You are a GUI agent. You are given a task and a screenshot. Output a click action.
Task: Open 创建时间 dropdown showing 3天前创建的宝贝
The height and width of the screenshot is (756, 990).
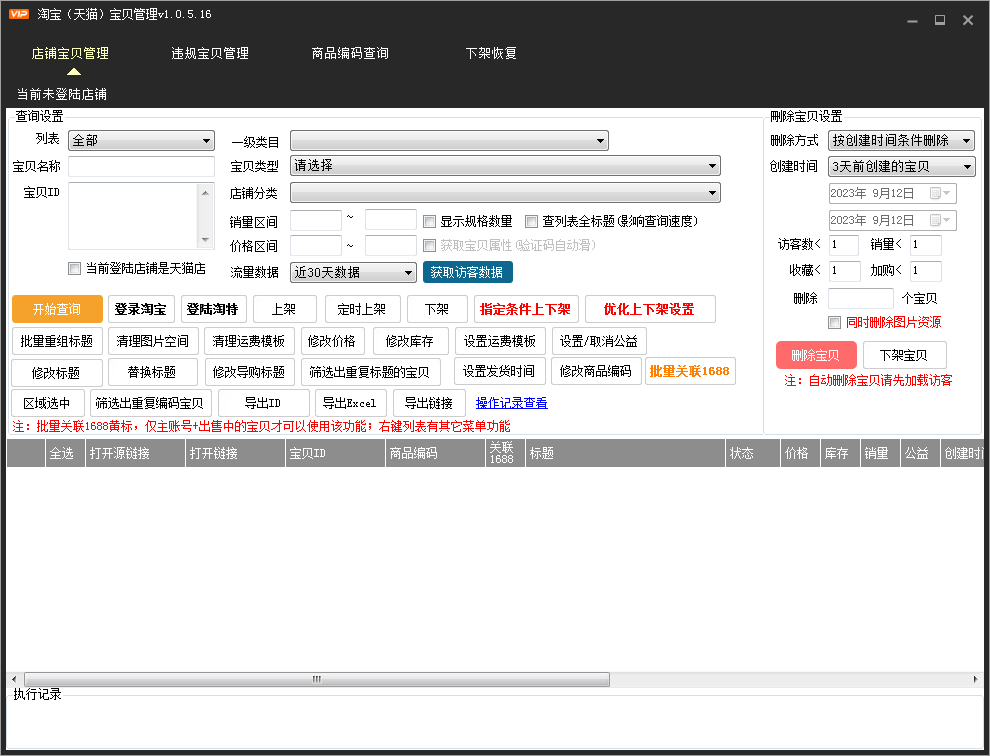[902, 166]
